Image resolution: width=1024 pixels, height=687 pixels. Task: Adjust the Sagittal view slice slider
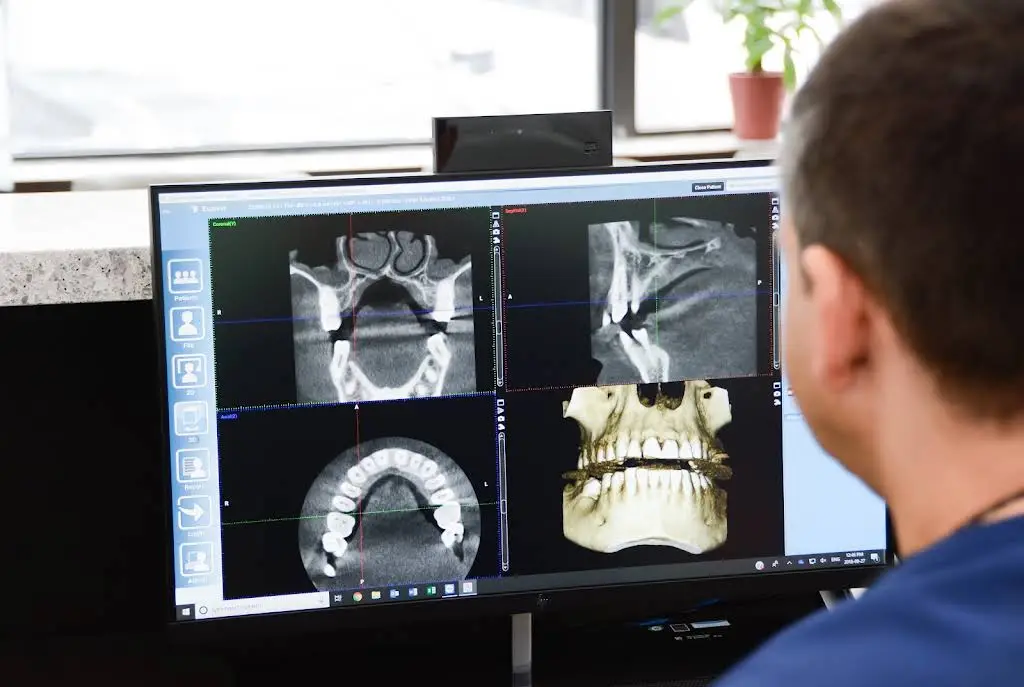pos(776,298)
